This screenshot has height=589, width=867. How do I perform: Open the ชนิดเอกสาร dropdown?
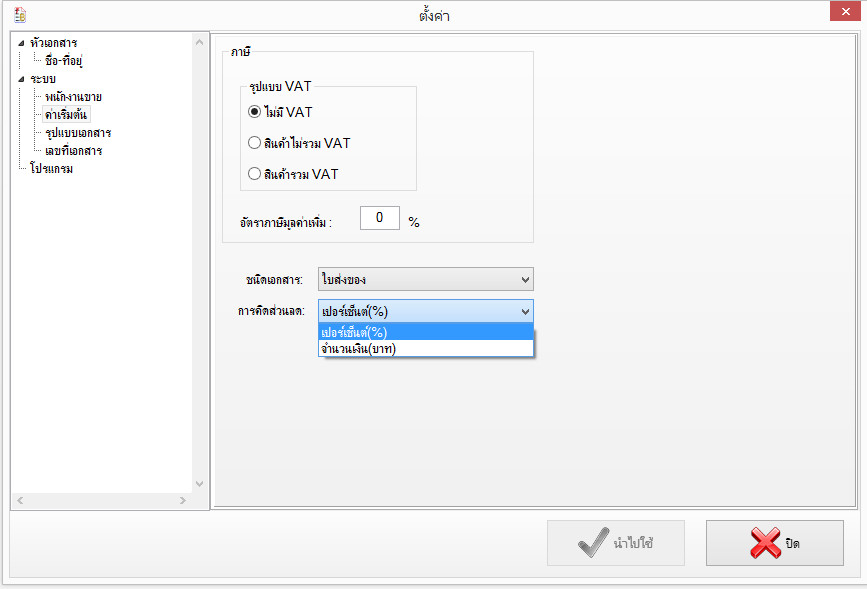point(425,279)
